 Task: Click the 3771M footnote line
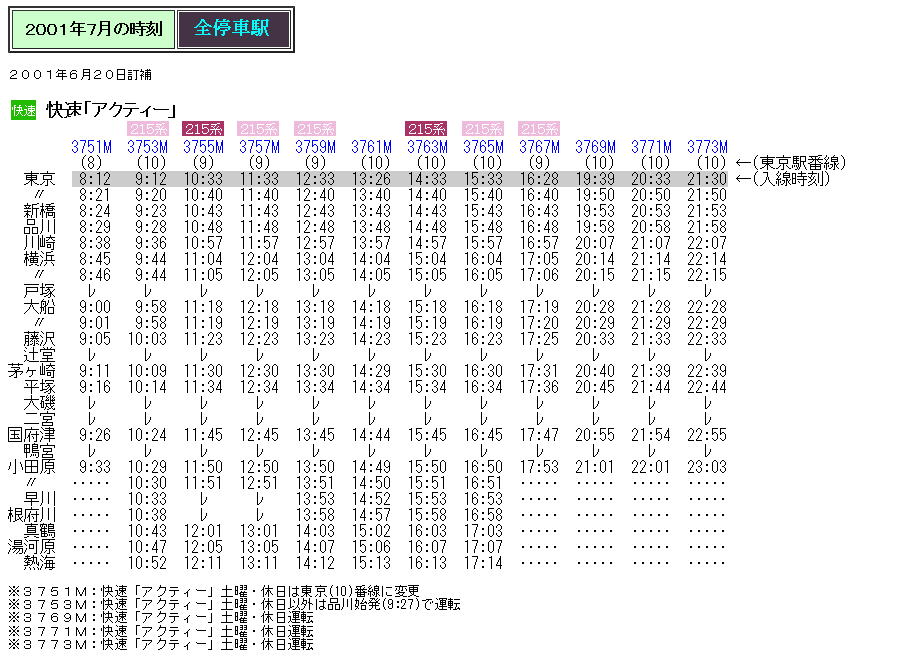[161, 631]
